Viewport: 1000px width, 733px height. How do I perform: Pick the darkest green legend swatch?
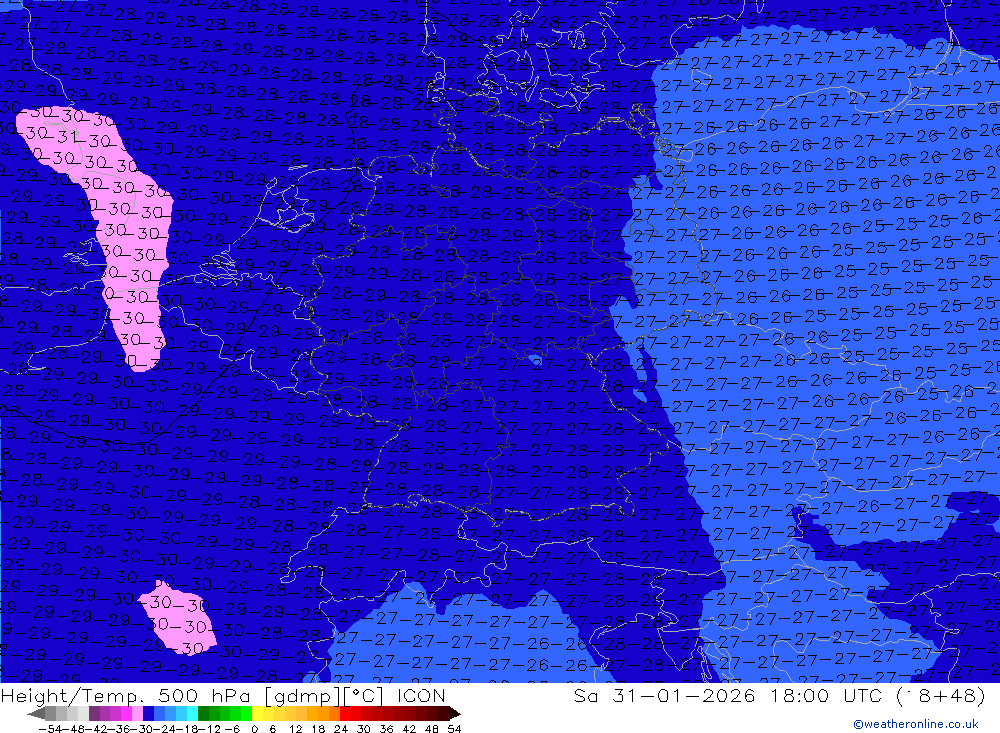coord(203,714)
